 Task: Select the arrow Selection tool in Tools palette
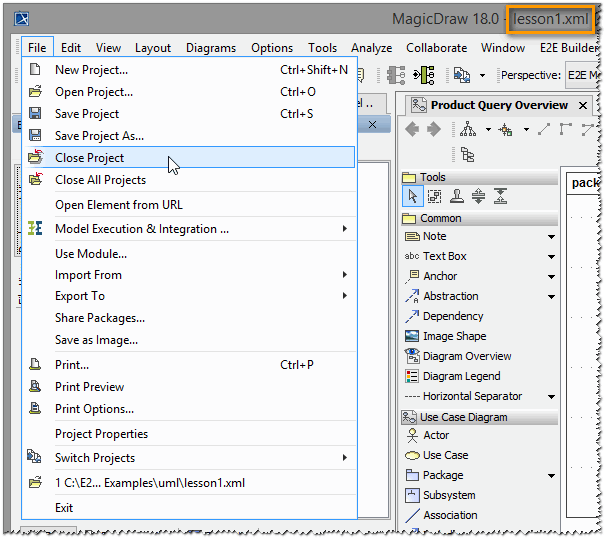(x=412, y=197)
